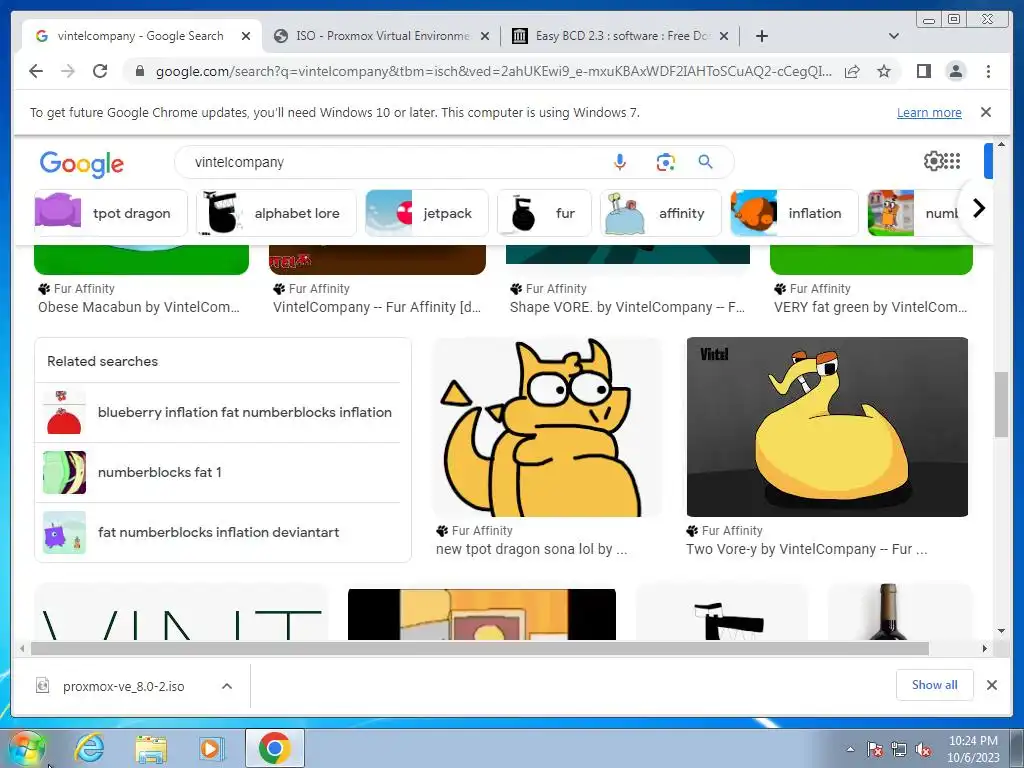Close the vintelcompany Google Search tab

pos(246,36)
